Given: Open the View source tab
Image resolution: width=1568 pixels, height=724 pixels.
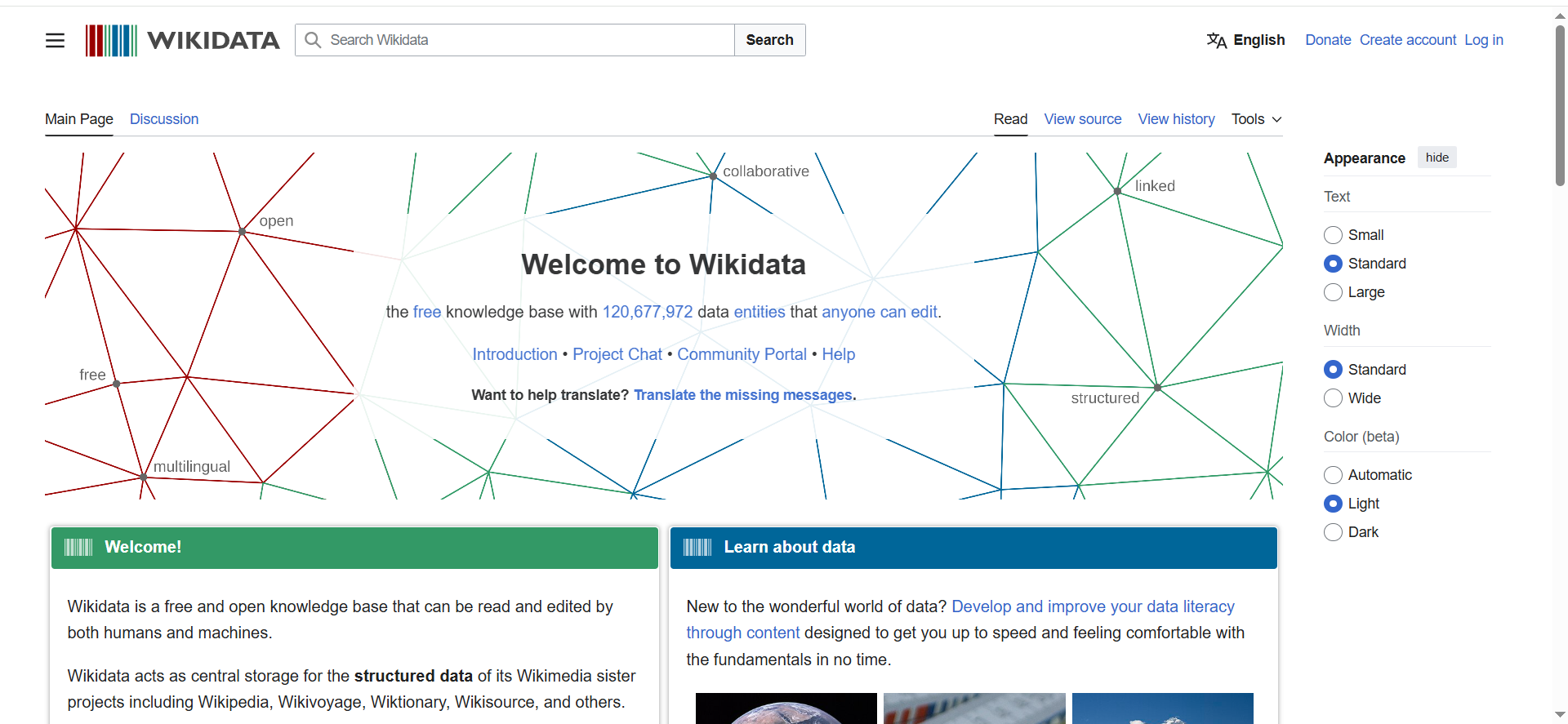Looking at the screenshot, I should point(1083,119).
